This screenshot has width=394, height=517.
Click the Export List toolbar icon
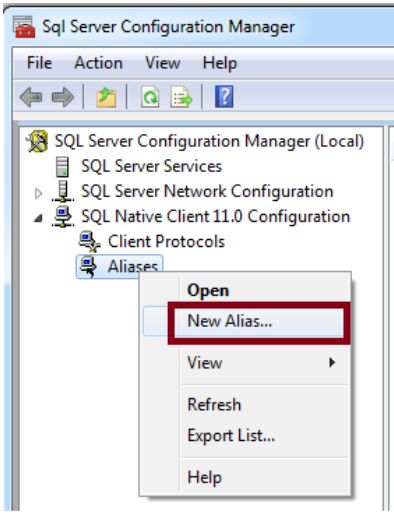pos(181,97)
